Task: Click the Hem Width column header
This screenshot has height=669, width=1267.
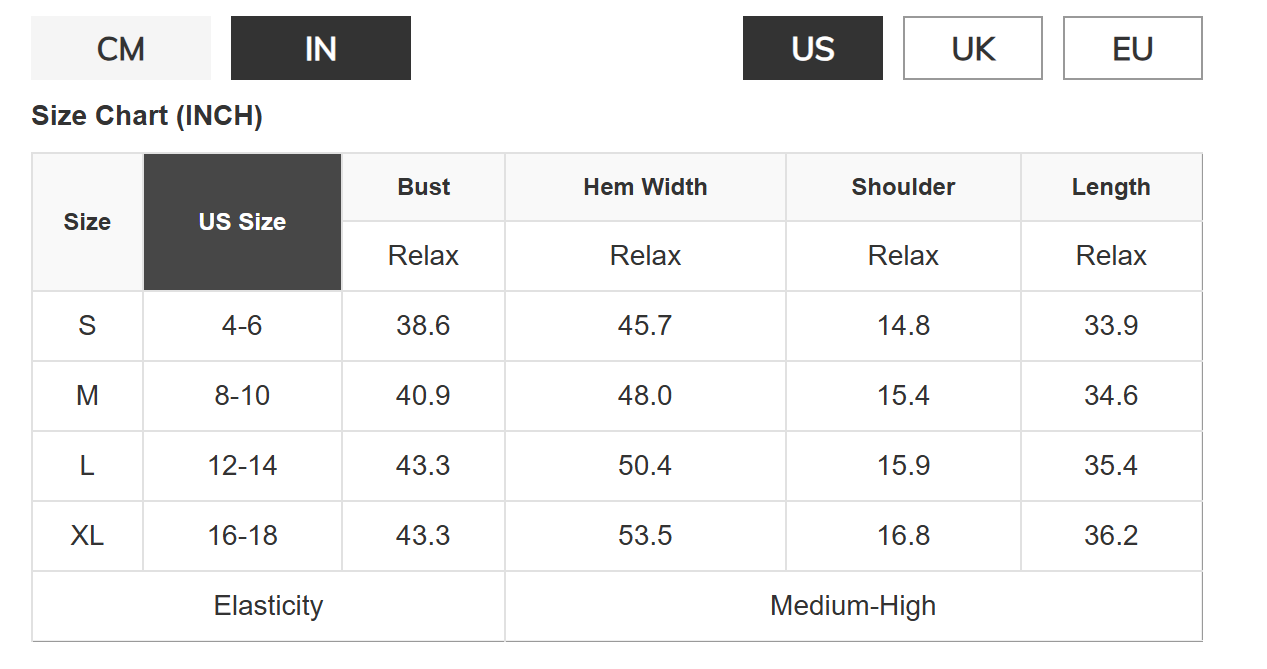Action: click(x=645, y=187)
